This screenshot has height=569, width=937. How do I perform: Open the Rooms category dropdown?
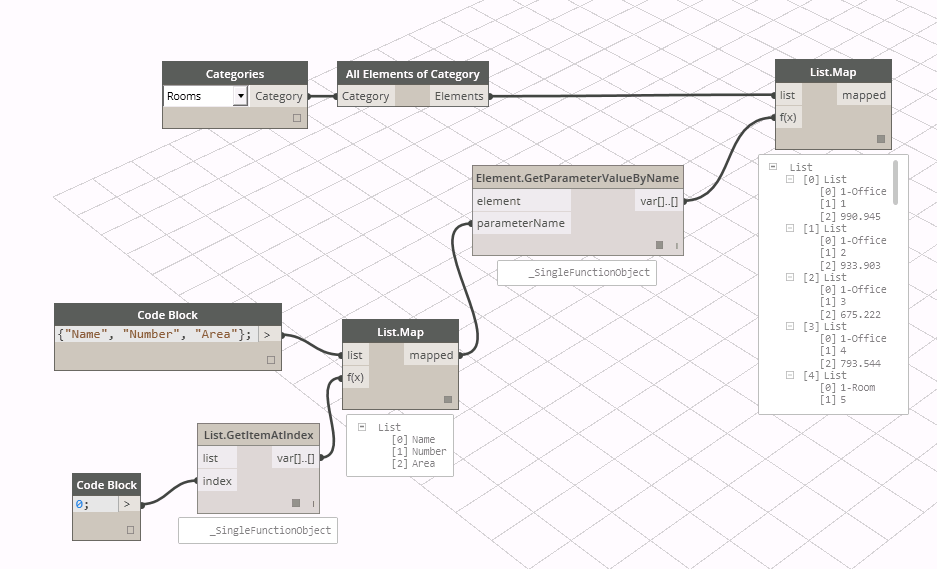[240, 97]
